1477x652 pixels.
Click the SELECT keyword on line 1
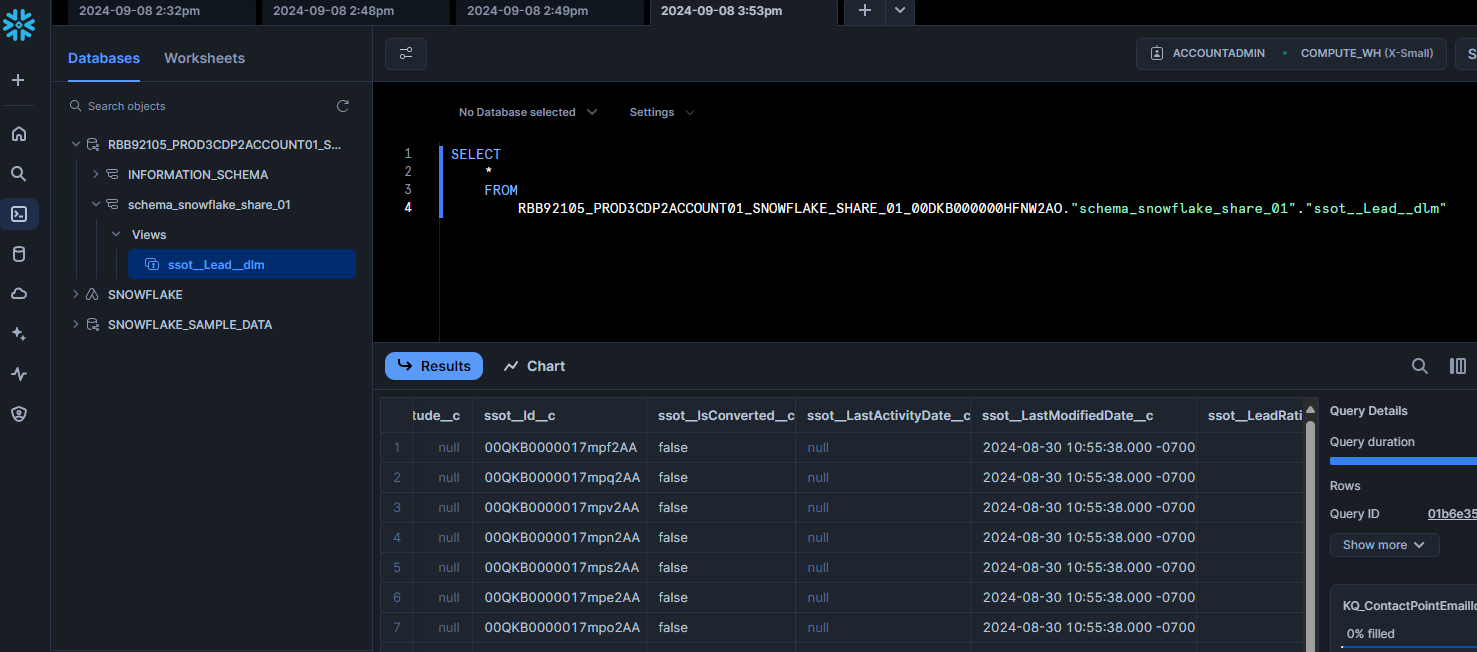[x=476, y=154]
